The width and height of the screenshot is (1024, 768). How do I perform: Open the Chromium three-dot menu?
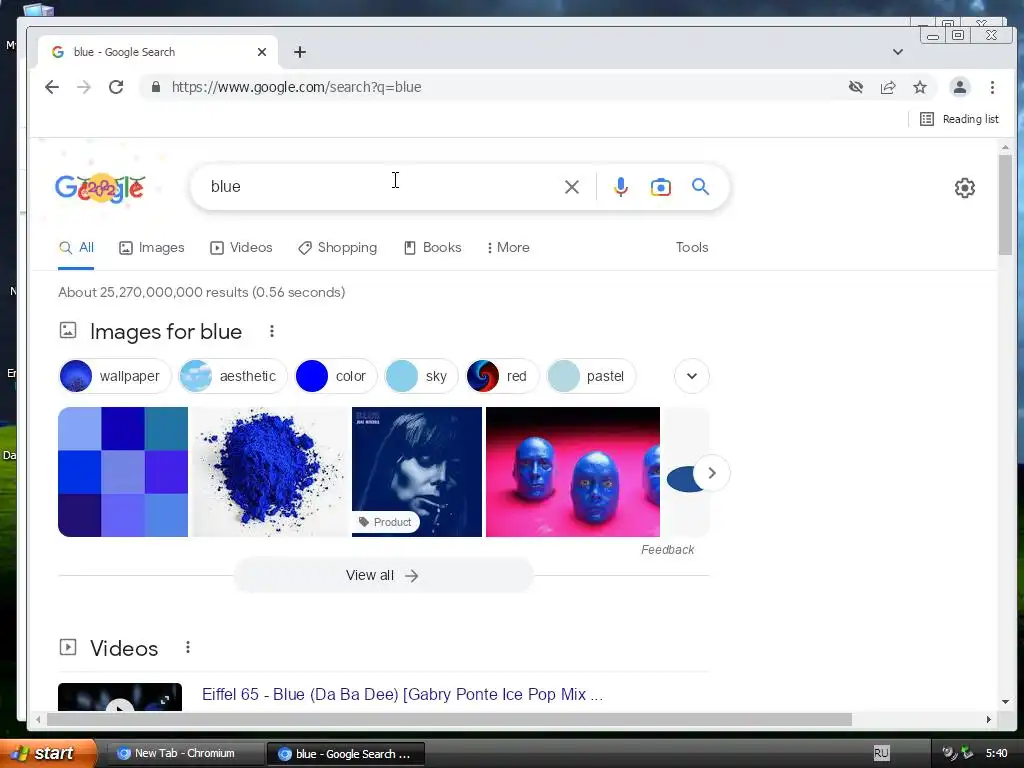tap(992, 87)
